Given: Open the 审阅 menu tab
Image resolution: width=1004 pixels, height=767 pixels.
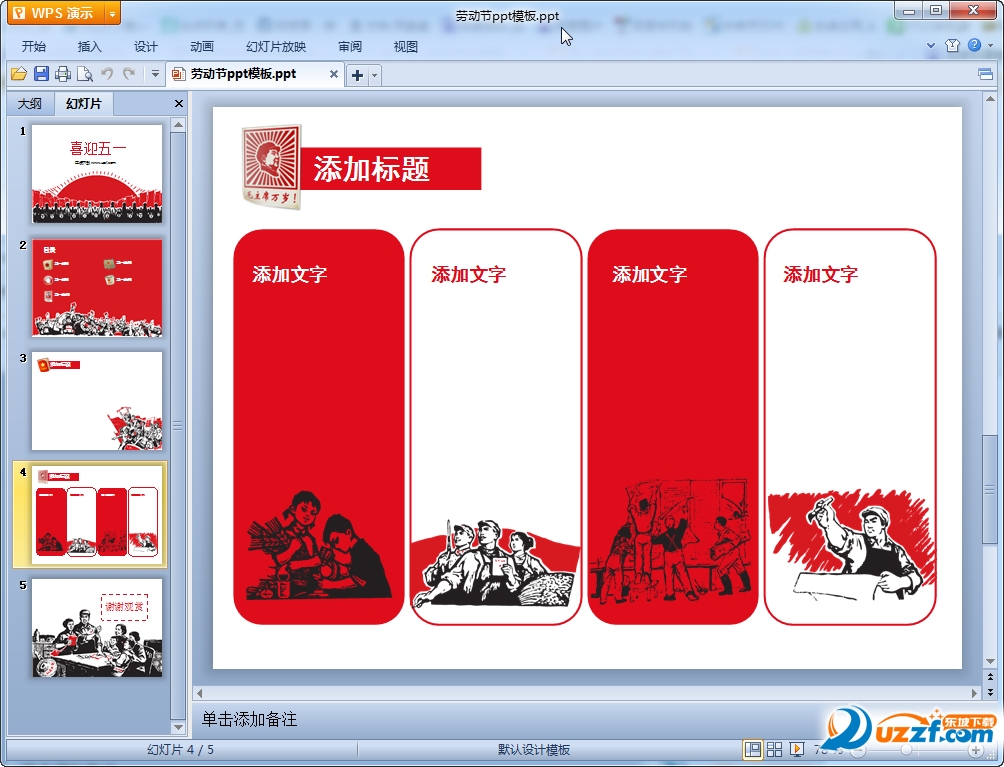Looking at the screenshot, I should pyautogui.click(x=350, y=47).
